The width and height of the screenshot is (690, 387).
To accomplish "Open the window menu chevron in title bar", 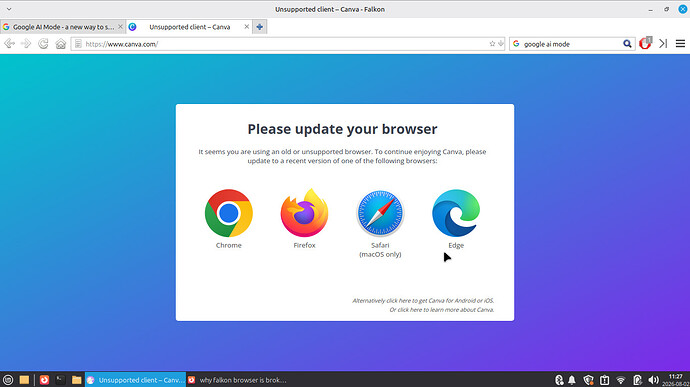I will coord(9,9).
